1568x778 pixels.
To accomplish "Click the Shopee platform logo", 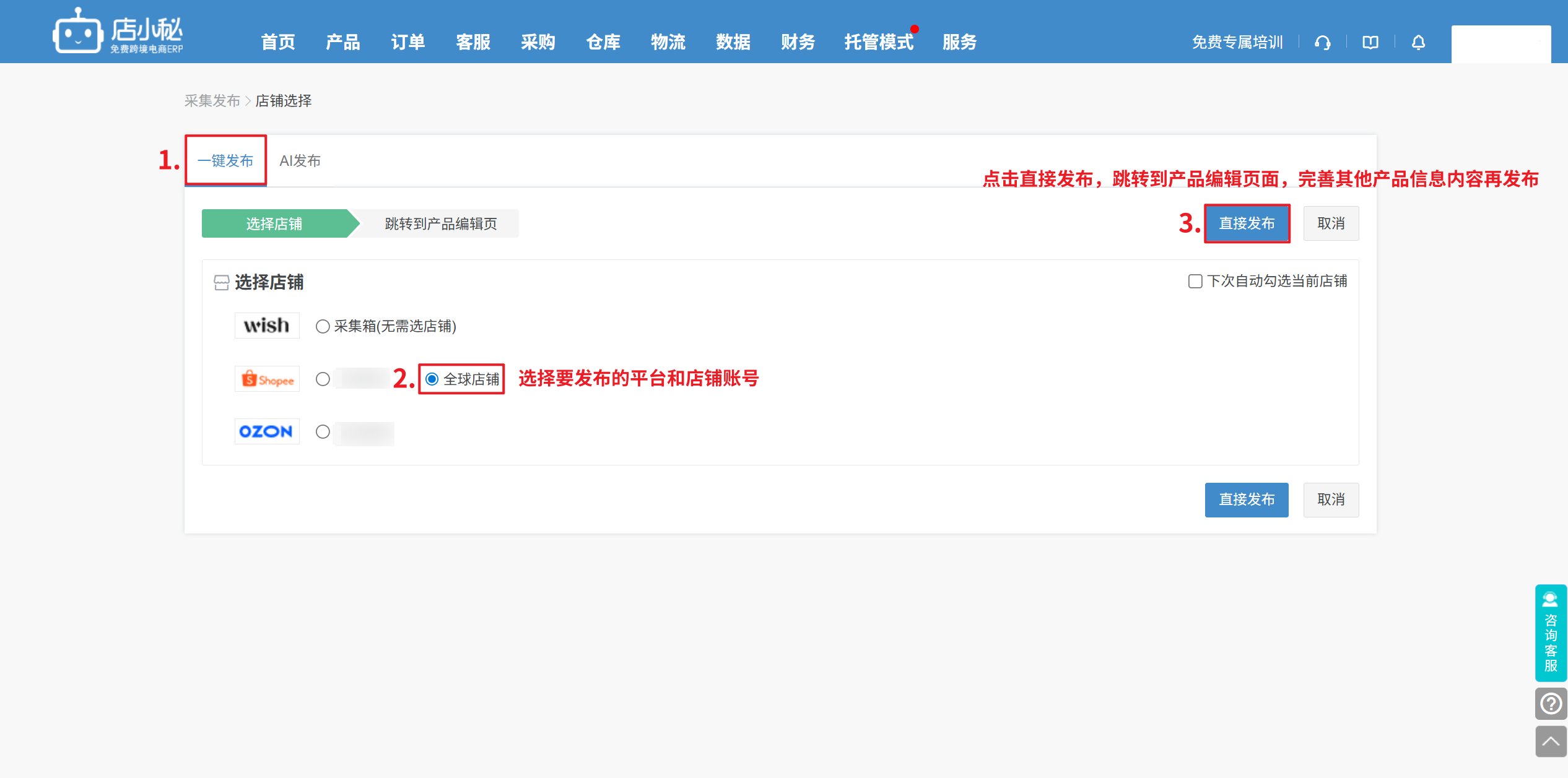I will (x=267, y=379).
